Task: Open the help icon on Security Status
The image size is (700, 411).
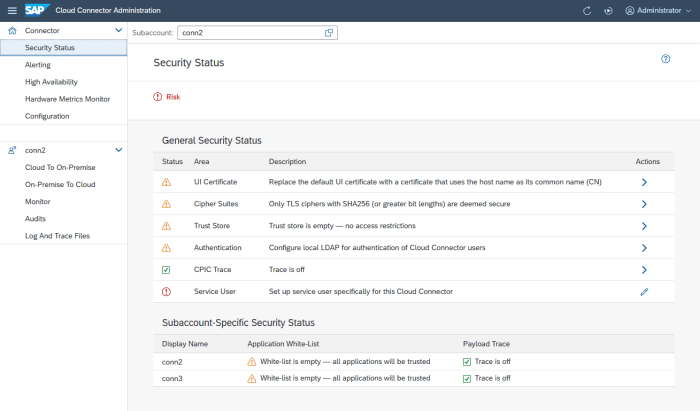Action: [x=666, y=59]
